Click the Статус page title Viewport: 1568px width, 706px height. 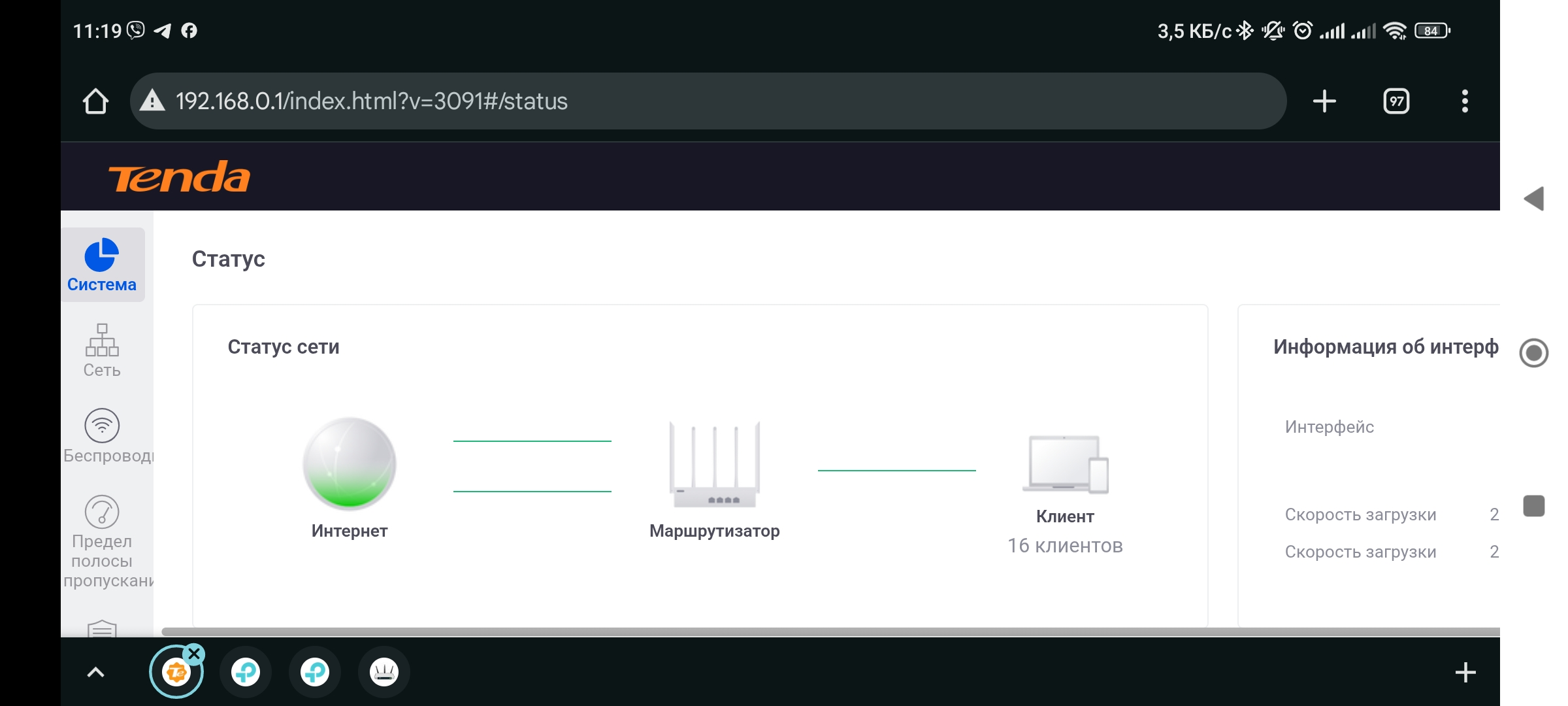point(229,259)
